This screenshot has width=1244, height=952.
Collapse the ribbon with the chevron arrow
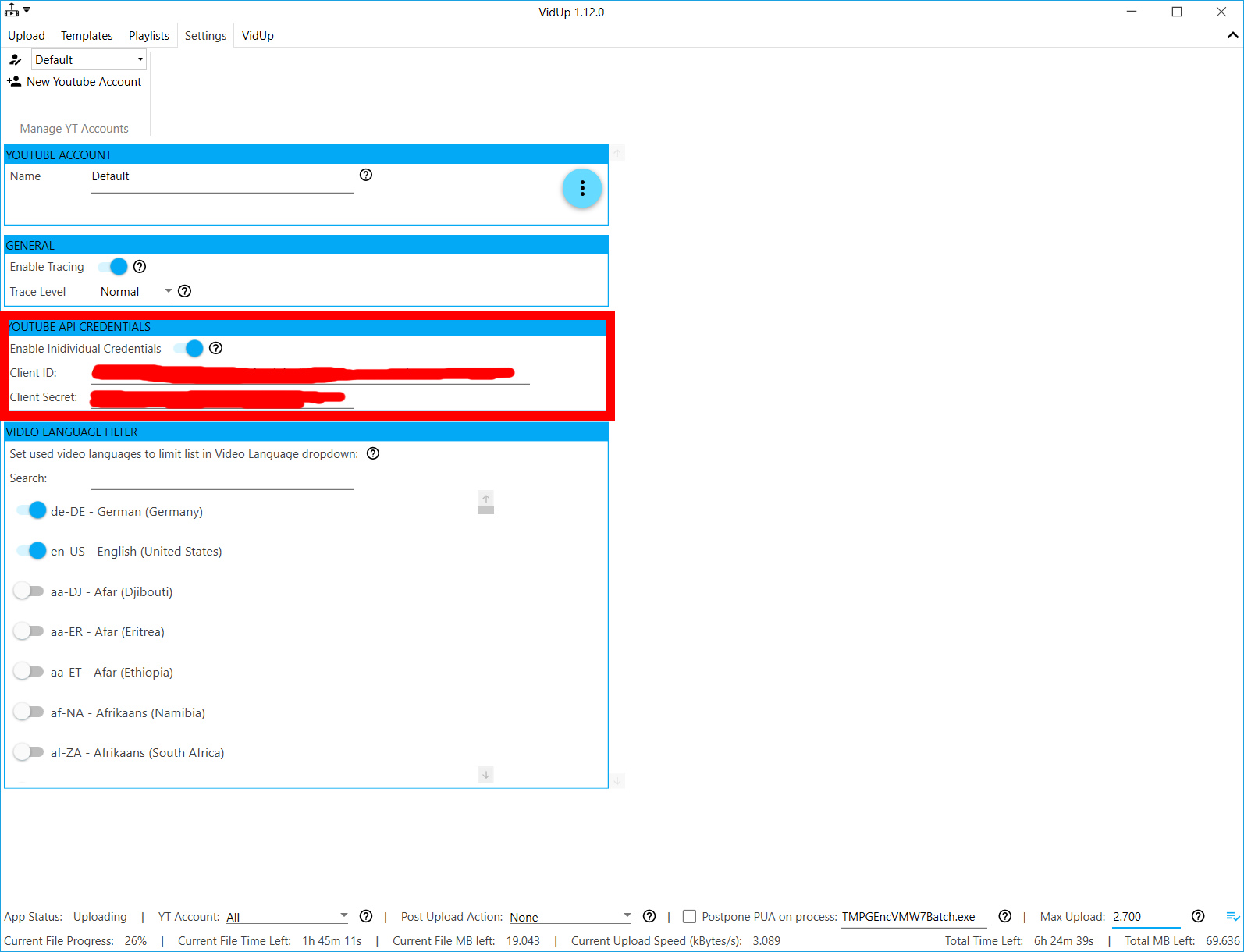tap(1232, 35)
